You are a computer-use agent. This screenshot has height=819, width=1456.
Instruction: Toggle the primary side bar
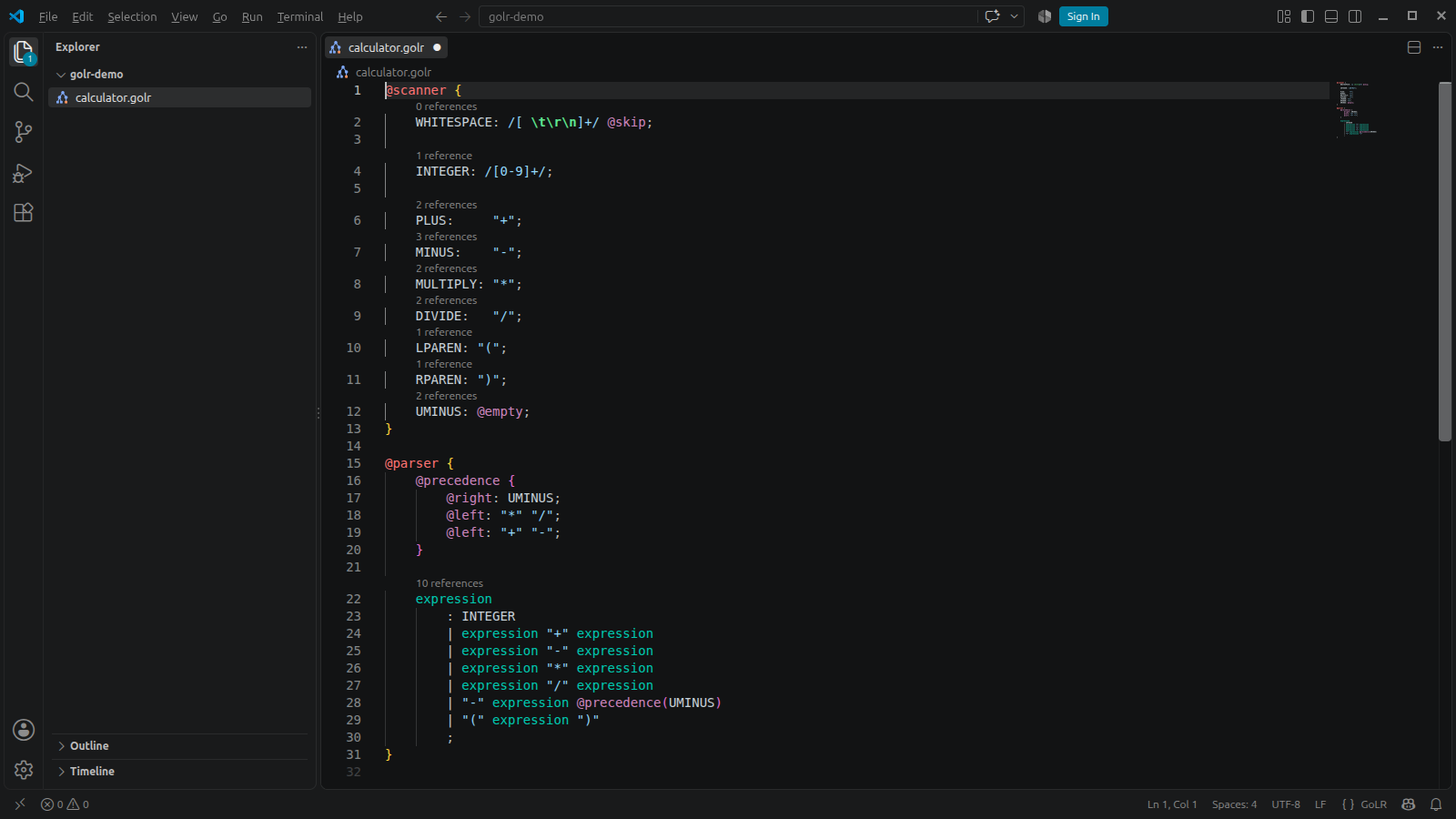click(1308, 16)
